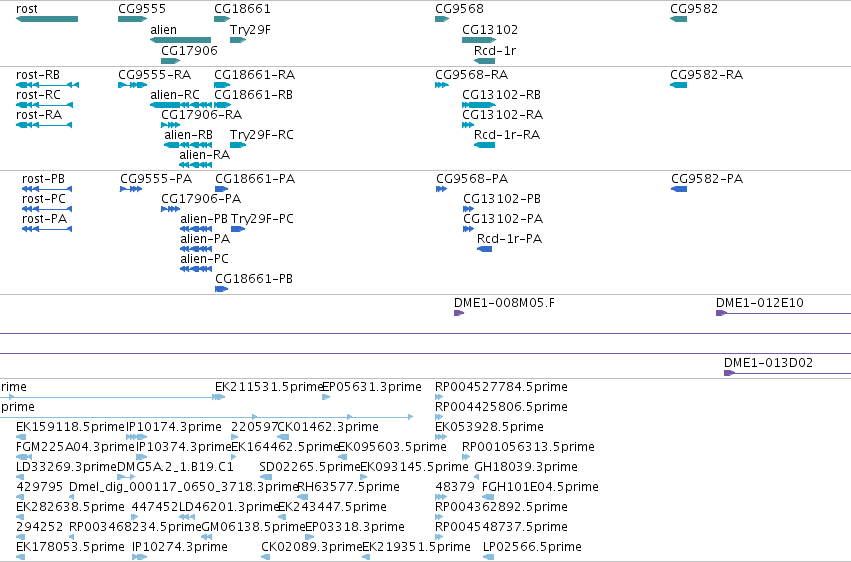Click the DME1-012E10 feature label
This screenshot has width=851, height=562.
760,303
